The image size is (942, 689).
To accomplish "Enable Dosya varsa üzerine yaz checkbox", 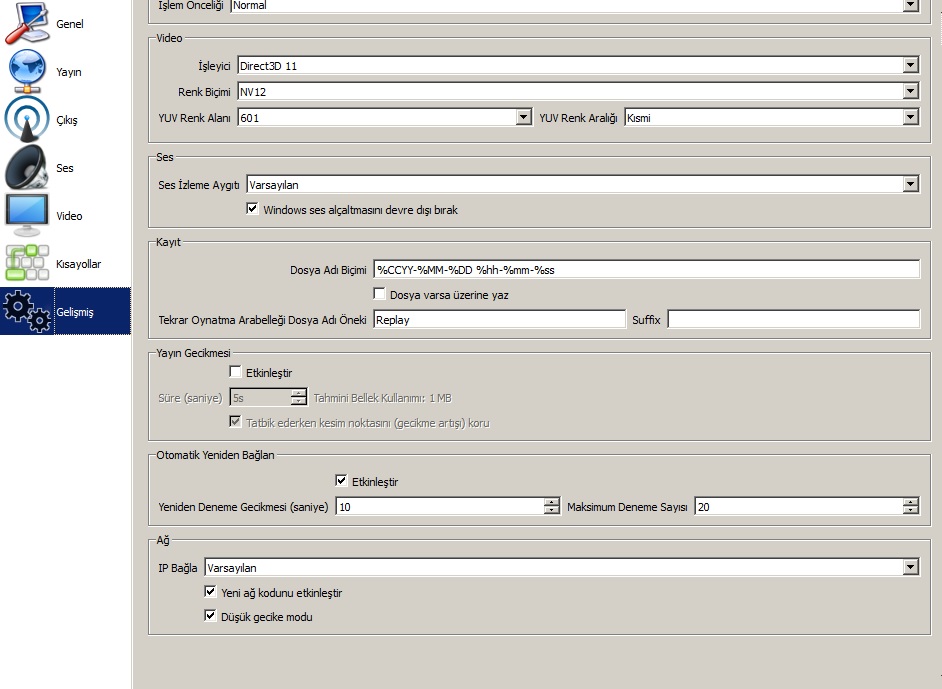I will (x=379, y=294).
